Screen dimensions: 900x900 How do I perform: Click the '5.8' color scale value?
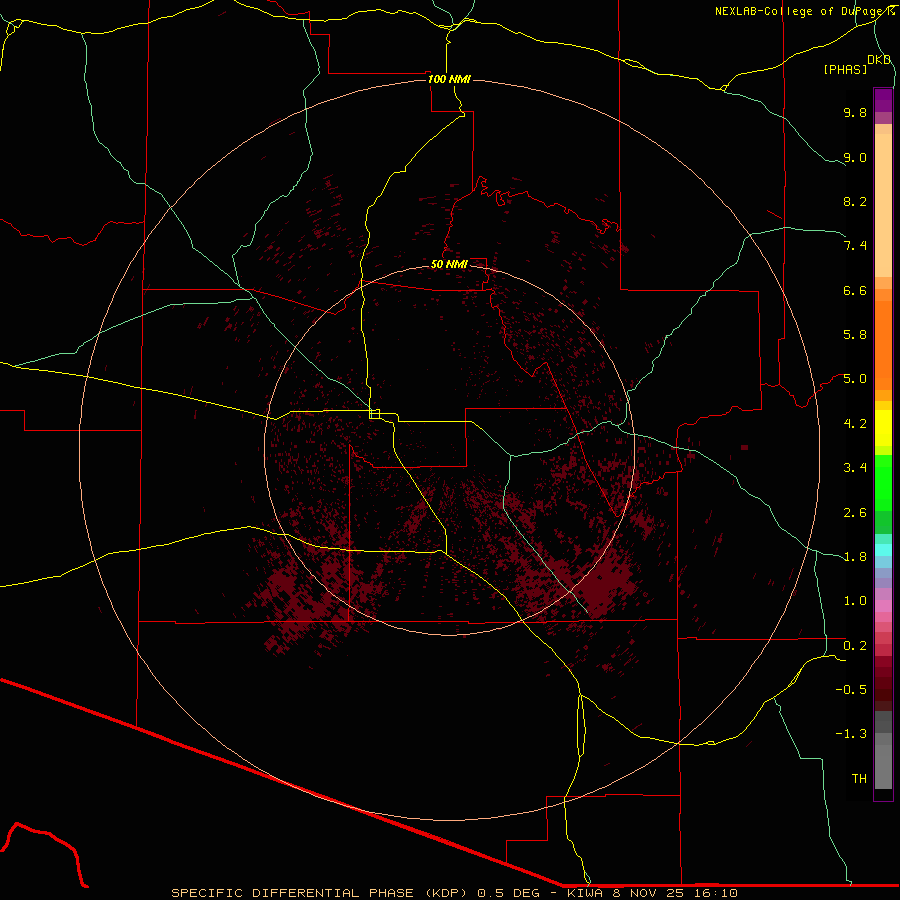[855, 335]
